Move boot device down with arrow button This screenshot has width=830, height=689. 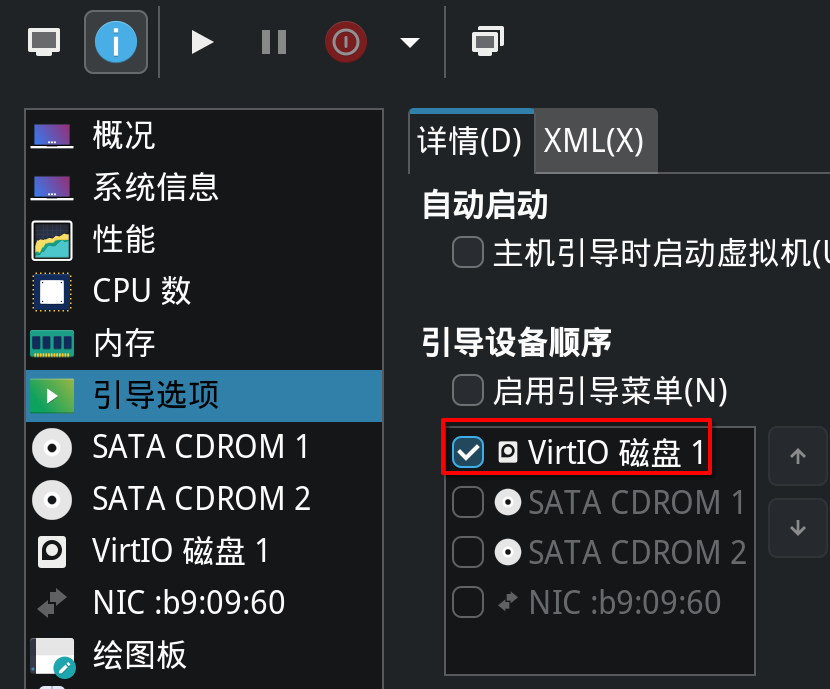pyautogui.click(x=797, y=528)
